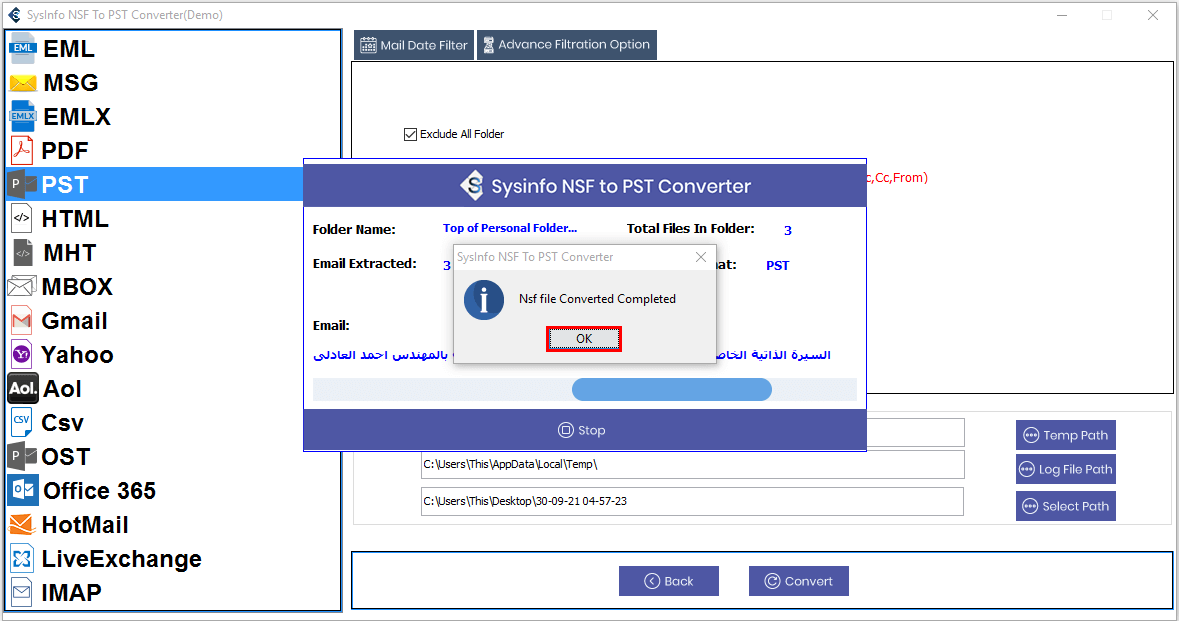This screenshot has height=621, width=1179.
Task: Click the 'Top of Personal Folder...' value
Action: point(510,228)
